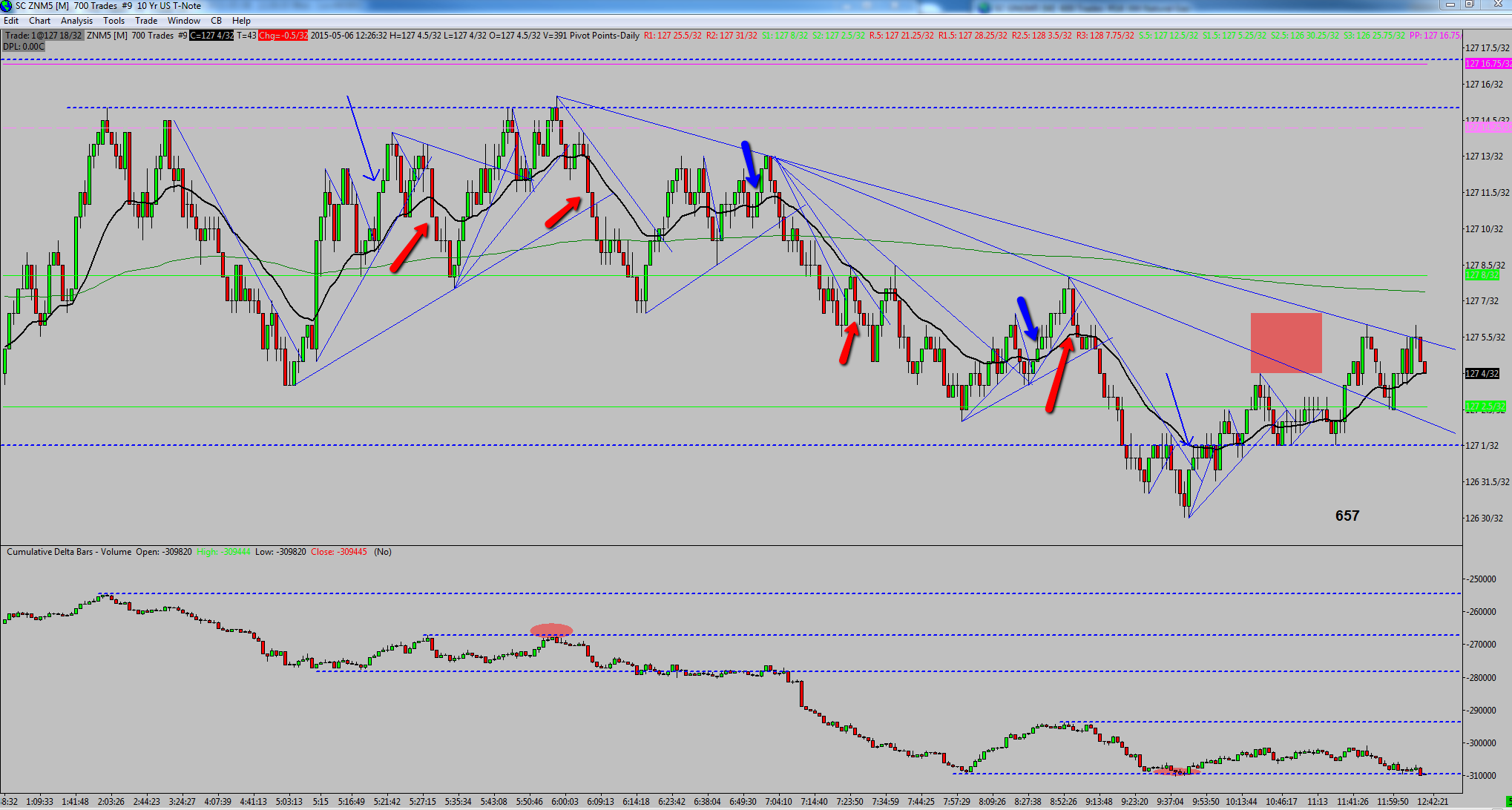Click the green '127 2.5/32' price axis label
The image size is (1512, 810).
1485,406
